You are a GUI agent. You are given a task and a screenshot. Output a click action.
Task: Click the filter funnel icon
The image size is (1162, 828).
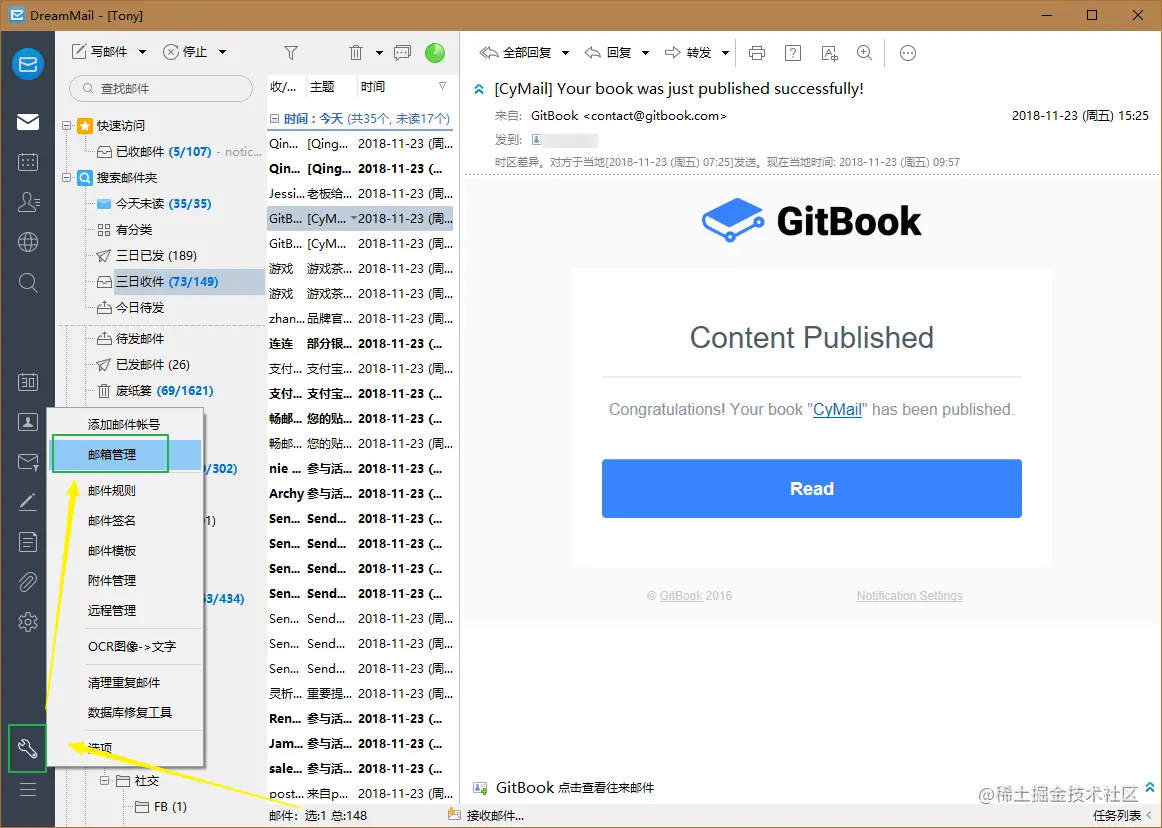pyautogui.click(x=291, y=53)
